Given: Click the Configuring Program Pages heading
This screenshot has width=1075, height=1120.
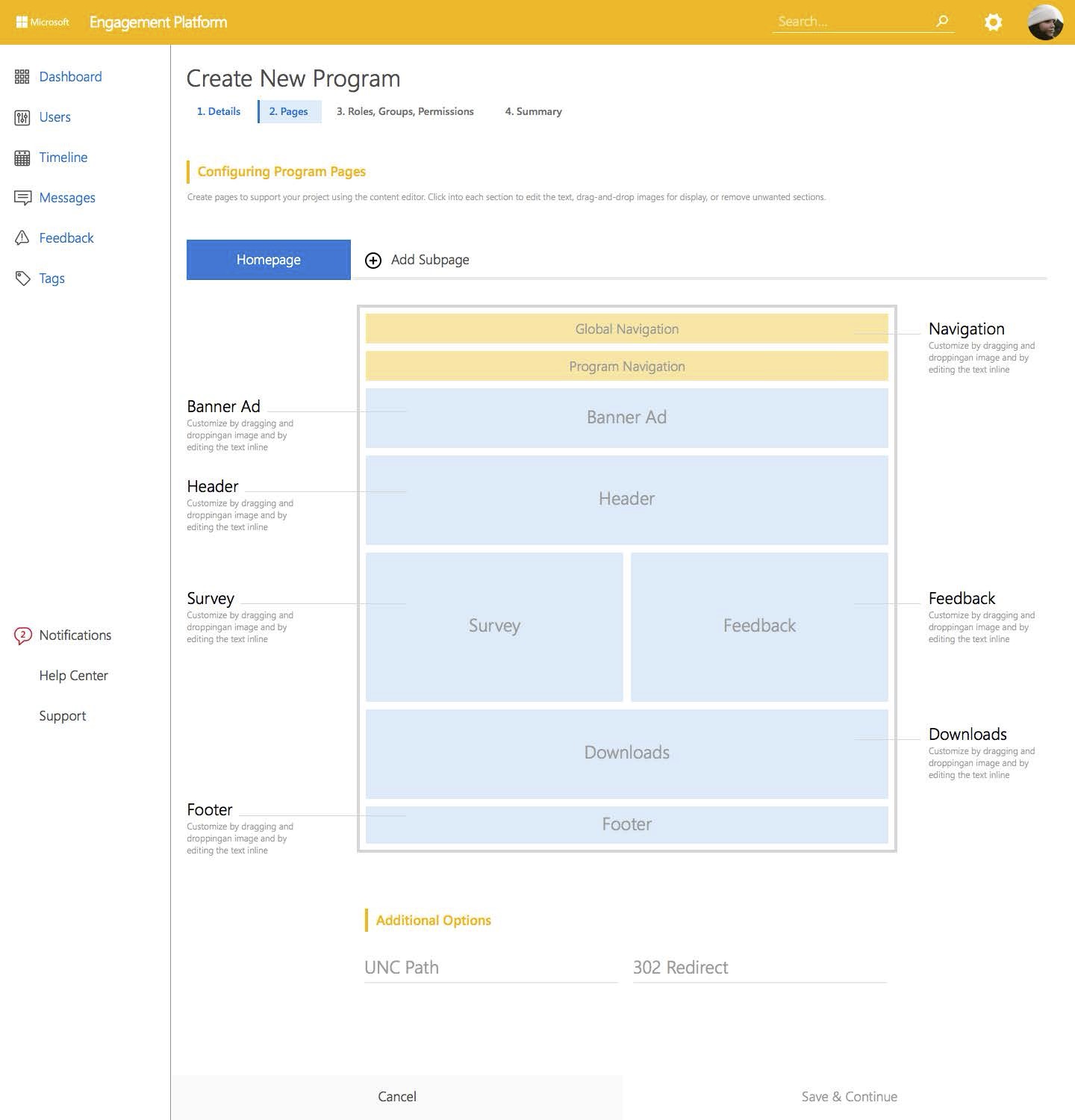Looking at the screenshot, I should coord(281,172).
